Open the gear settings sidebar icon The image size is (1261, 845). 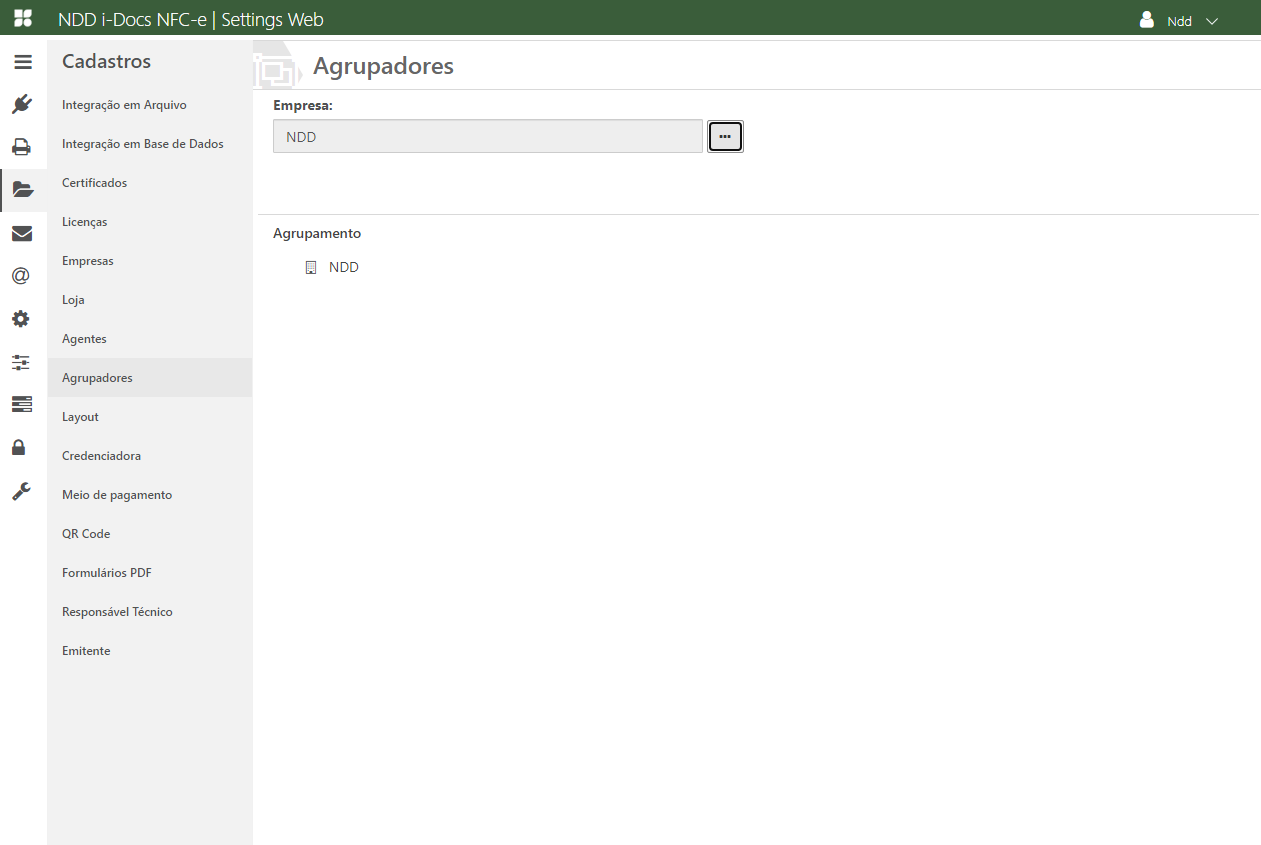21,319
